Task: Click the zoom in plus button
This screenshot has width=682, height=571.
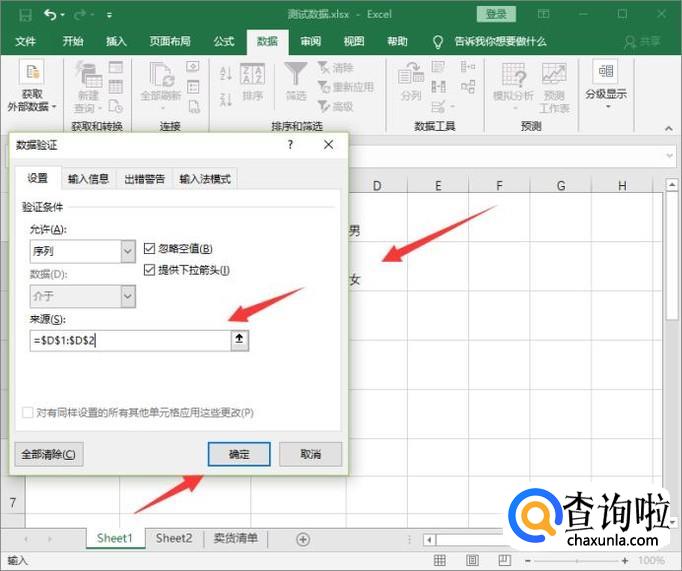Action: pyautogui.click(x=625, y=561)
